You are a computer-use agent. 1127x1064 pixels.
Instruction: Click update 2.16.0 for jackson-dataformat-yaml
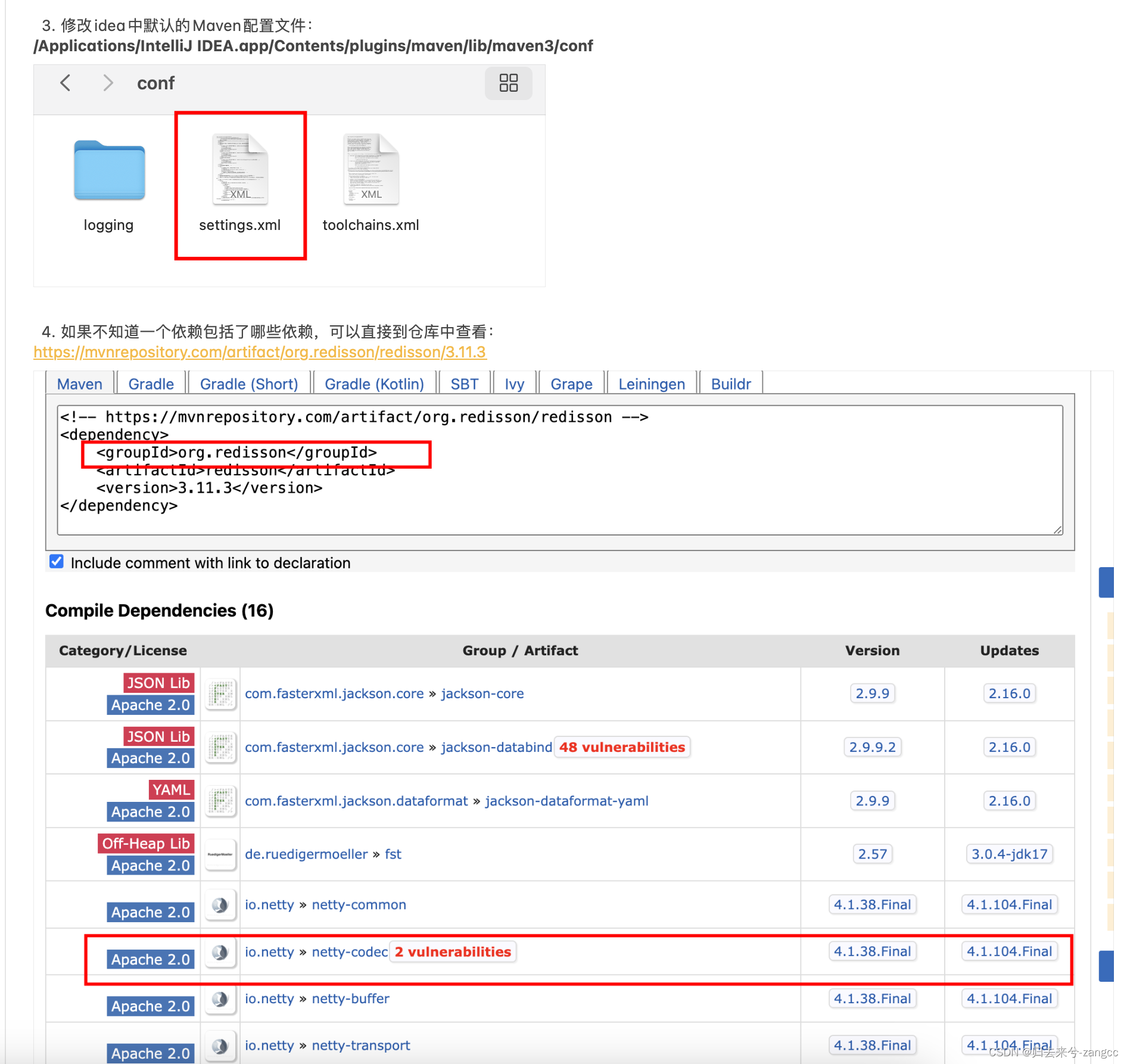pos(1009,801)
